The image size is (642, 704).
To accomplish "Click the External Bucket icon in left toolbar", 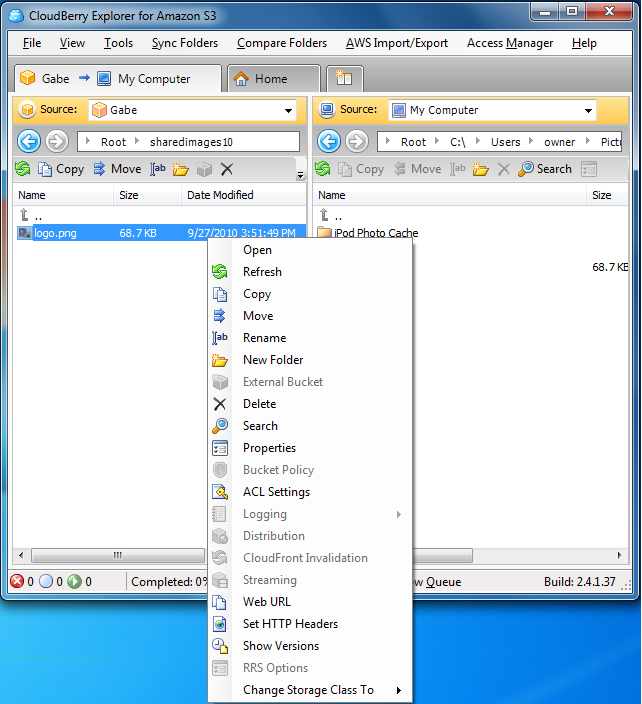I will point(204,169).
